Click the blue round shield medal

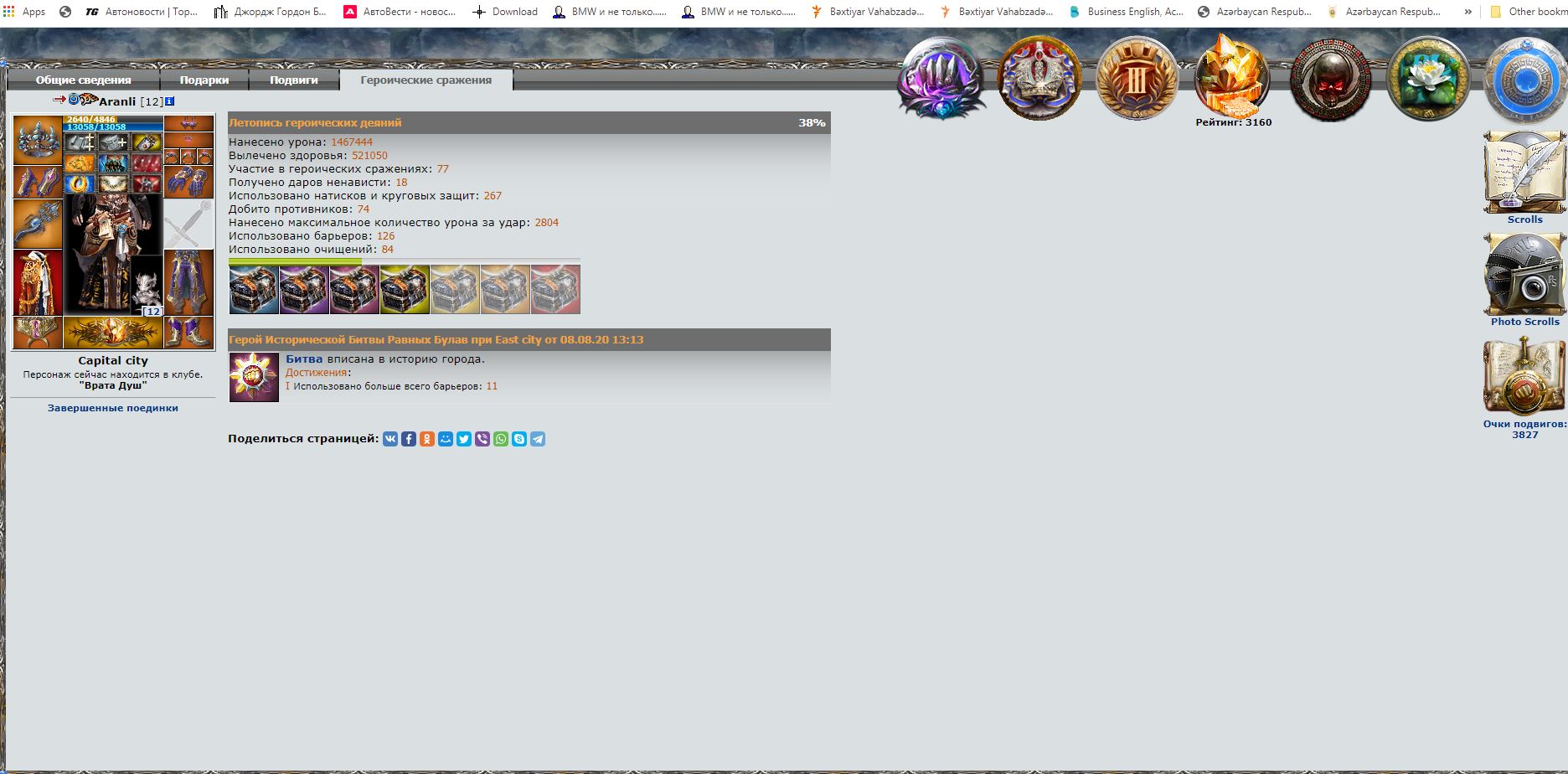point(1525,80)
